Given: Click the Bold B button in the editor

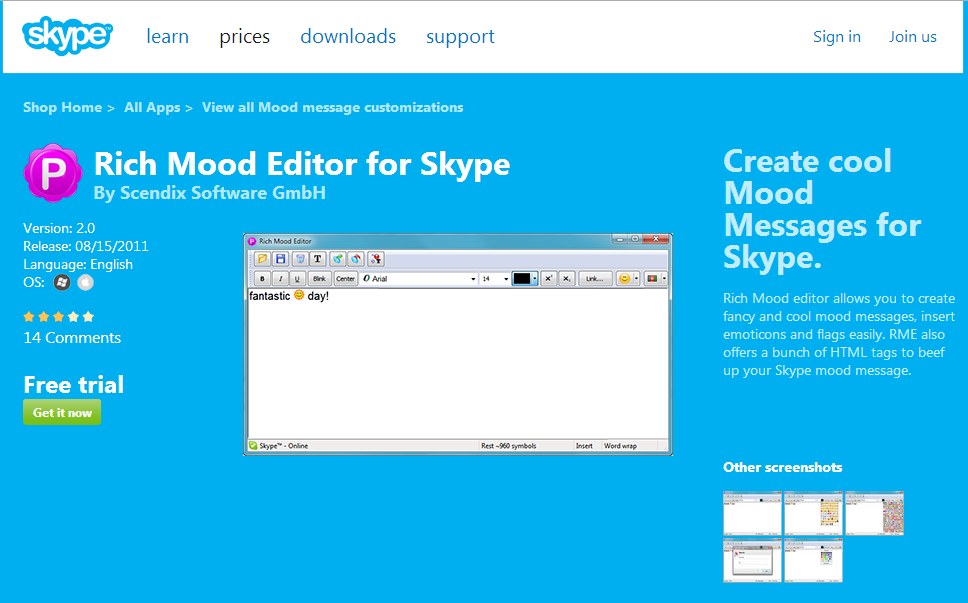Looking at the screenshot, I should [262, 279].
